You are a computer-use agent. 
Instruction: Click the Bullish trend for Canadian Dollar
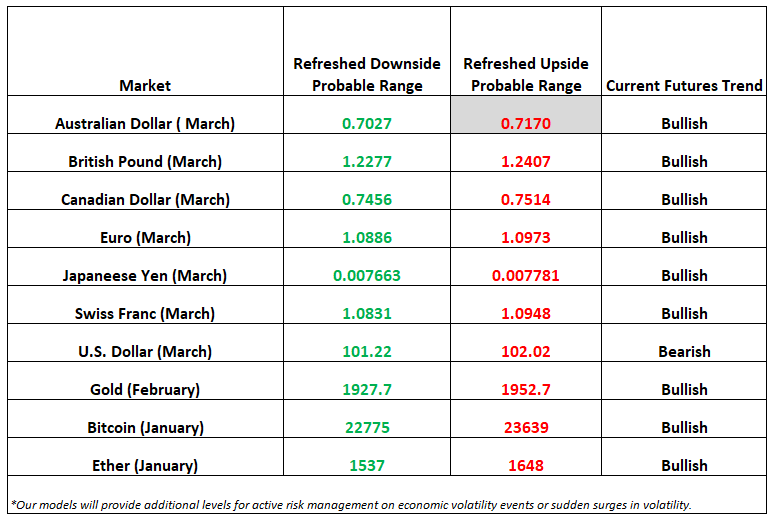[x=684, y=199]
